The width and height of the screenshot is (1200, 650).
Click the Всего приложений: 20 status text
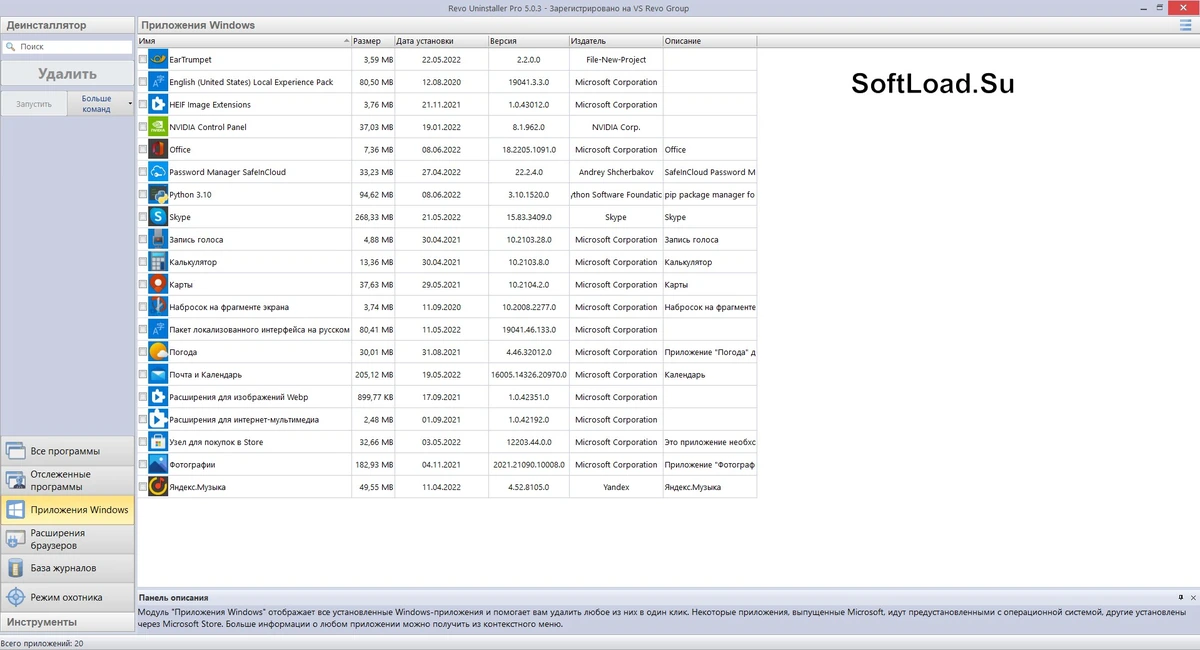(x=42, y=643)
